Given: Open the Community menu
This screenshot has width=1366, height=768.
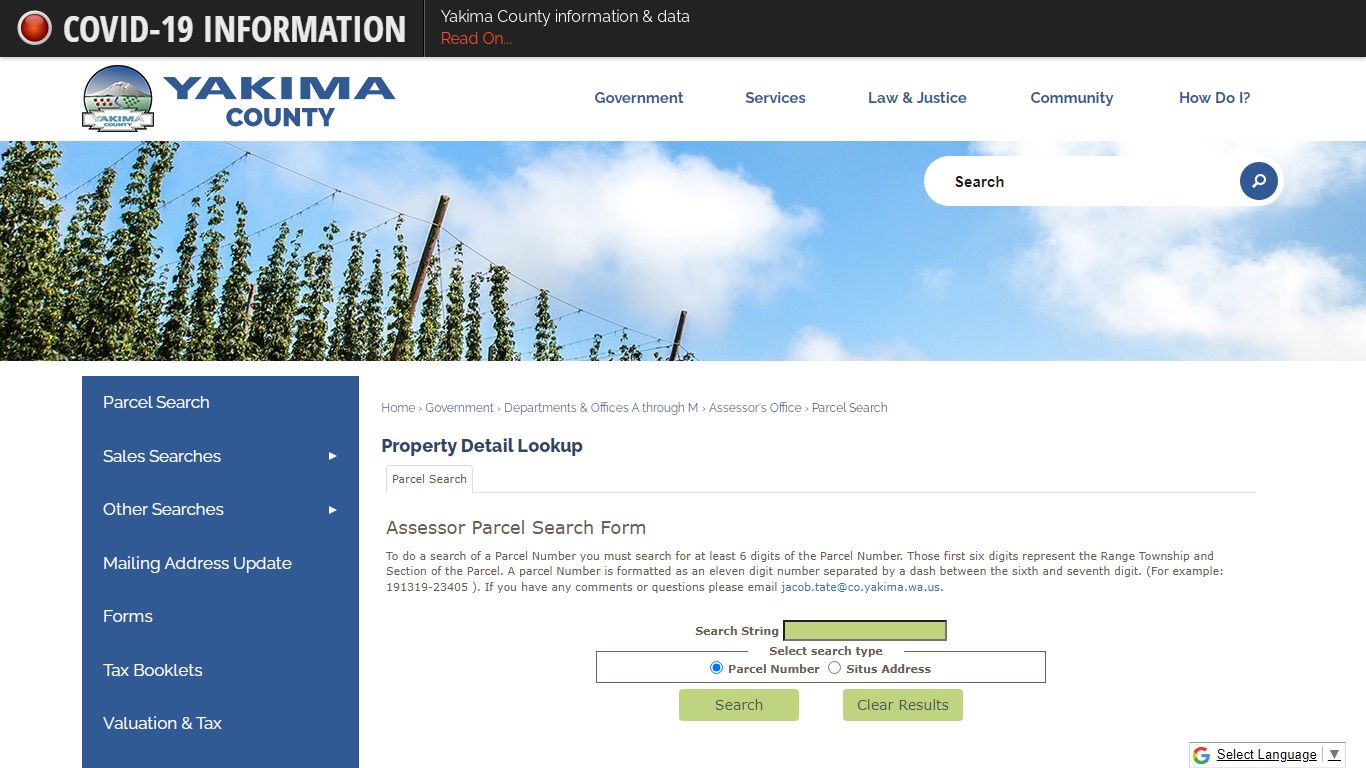Looking at the screenshot, I should (x=1072, y=98).
